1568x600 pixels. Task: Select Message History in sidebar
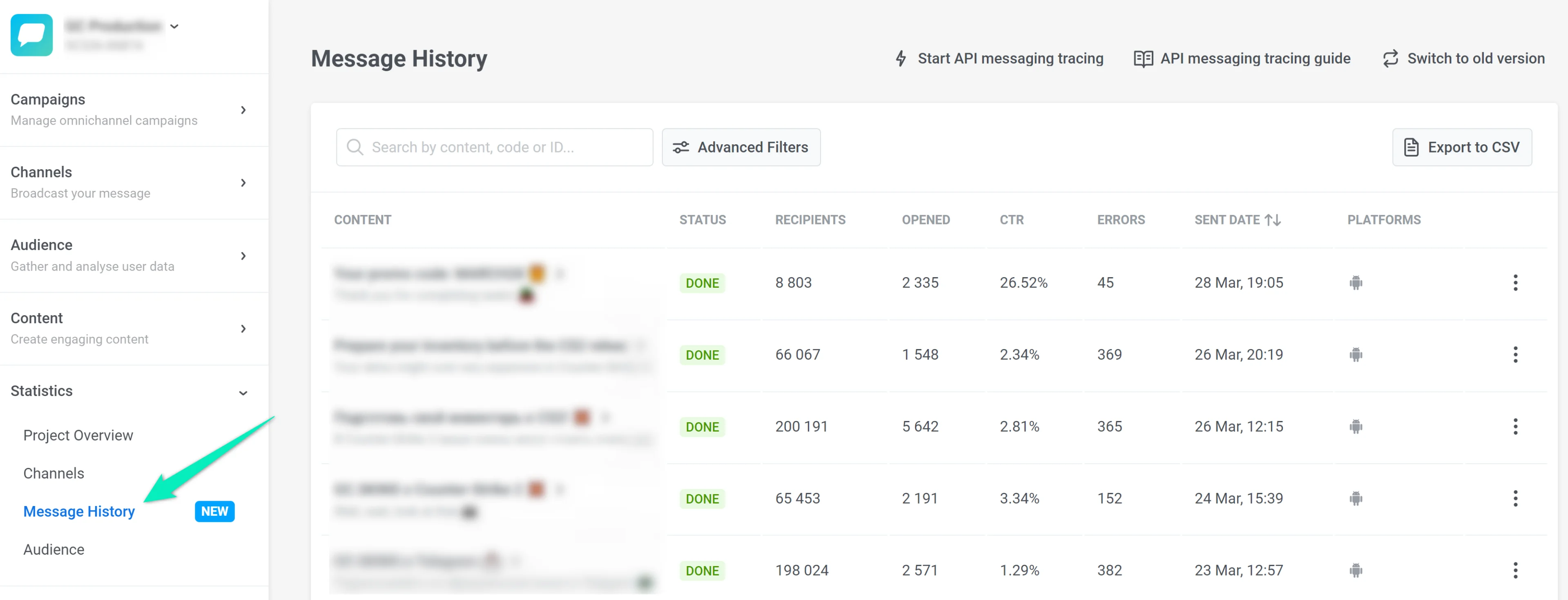[79, 512]
